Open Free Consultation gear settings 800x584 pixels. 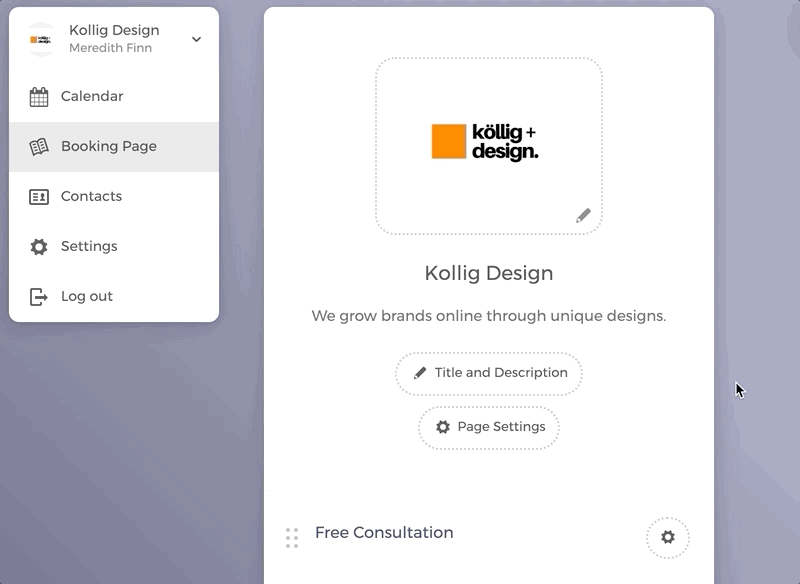668,537
